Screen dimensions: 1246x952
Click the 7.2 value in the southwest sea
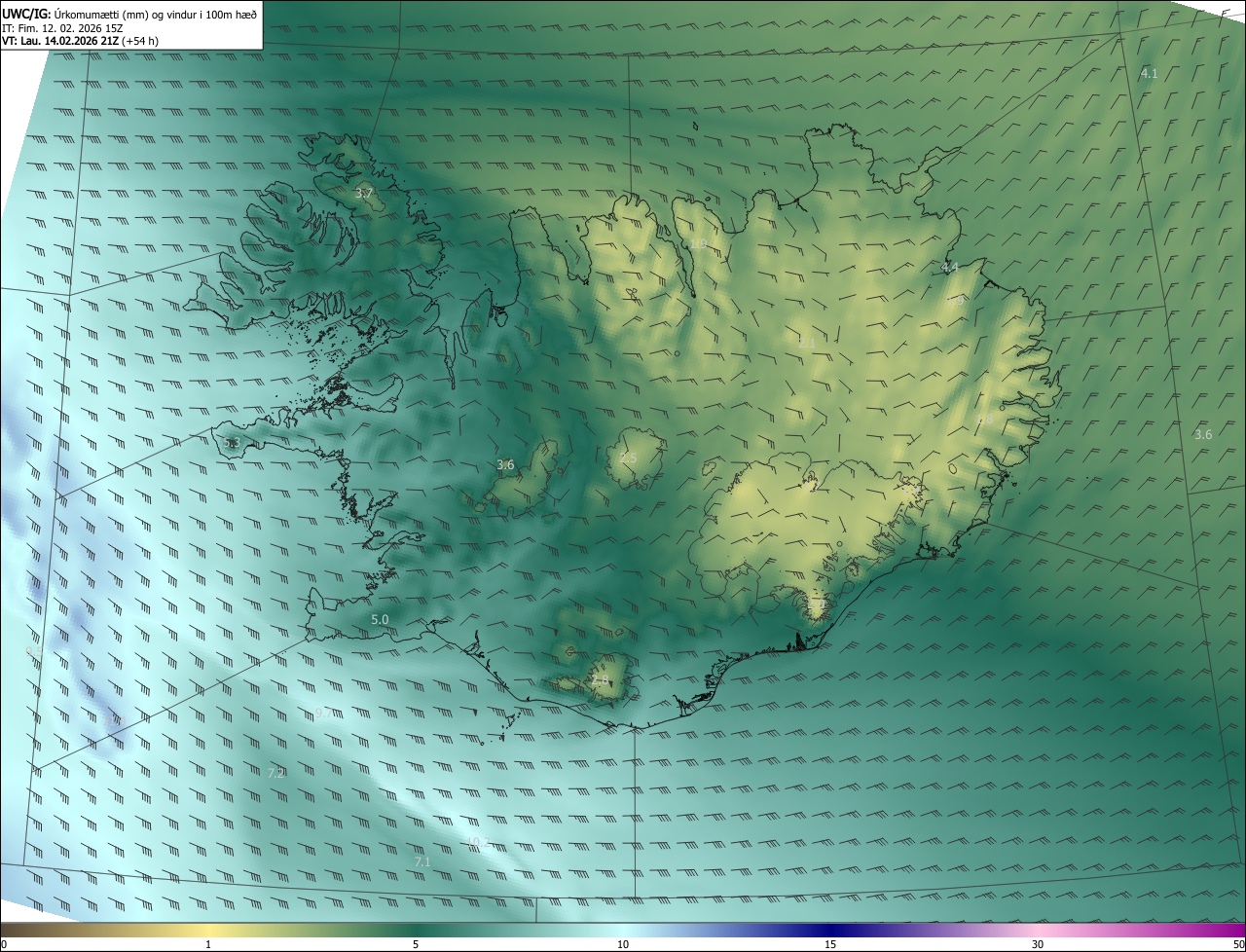pyautogui.click(x=275, y=774)
